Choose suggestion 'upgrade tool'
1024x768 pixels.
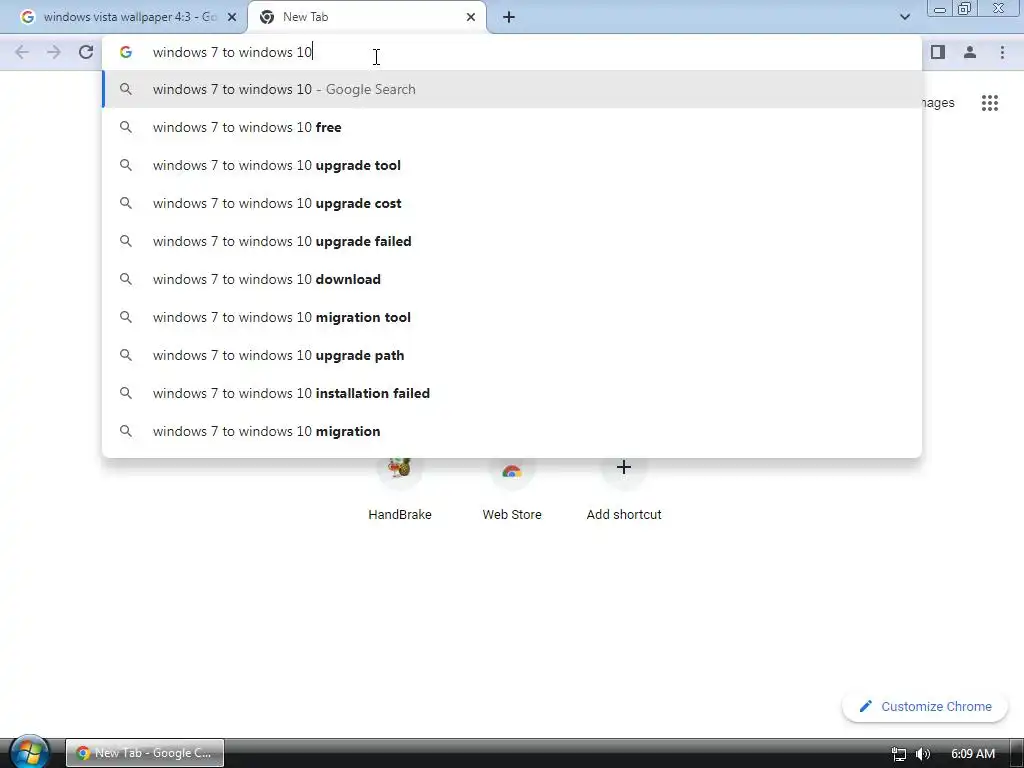click(512, 165)
